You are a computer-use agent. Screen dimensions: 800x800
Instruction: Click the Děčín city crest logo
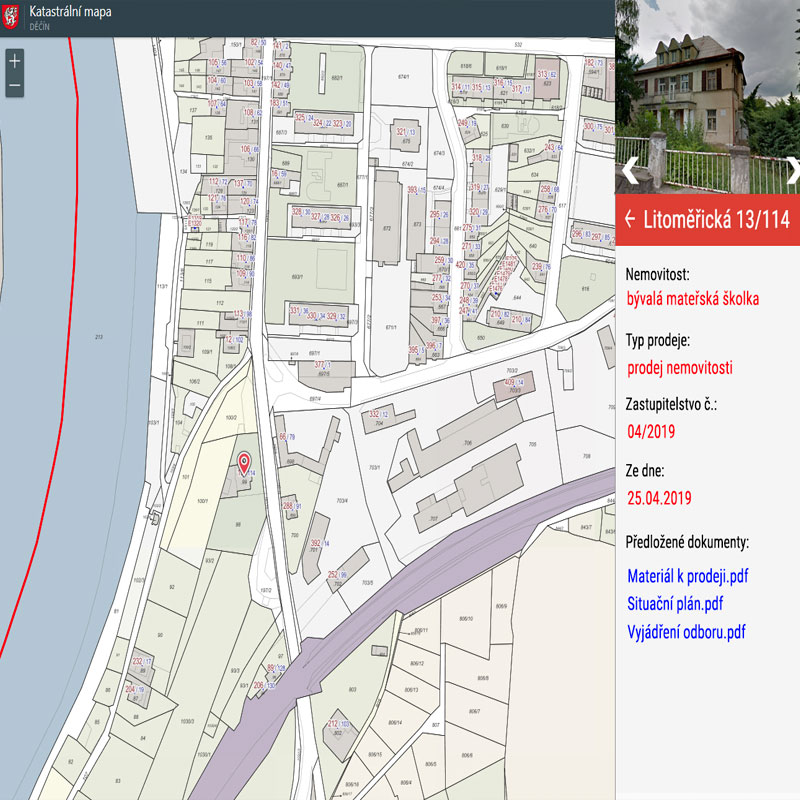(x=12, y=17)
